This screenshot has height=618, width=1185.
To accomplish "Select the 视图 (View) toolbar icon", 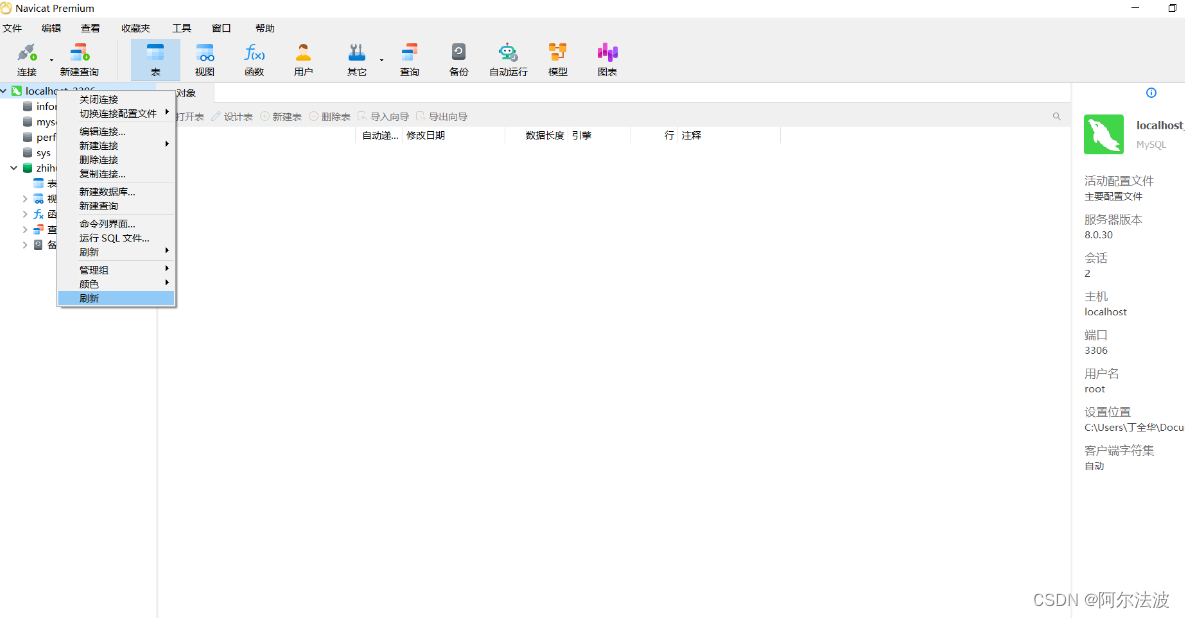I will click(205, 53).
